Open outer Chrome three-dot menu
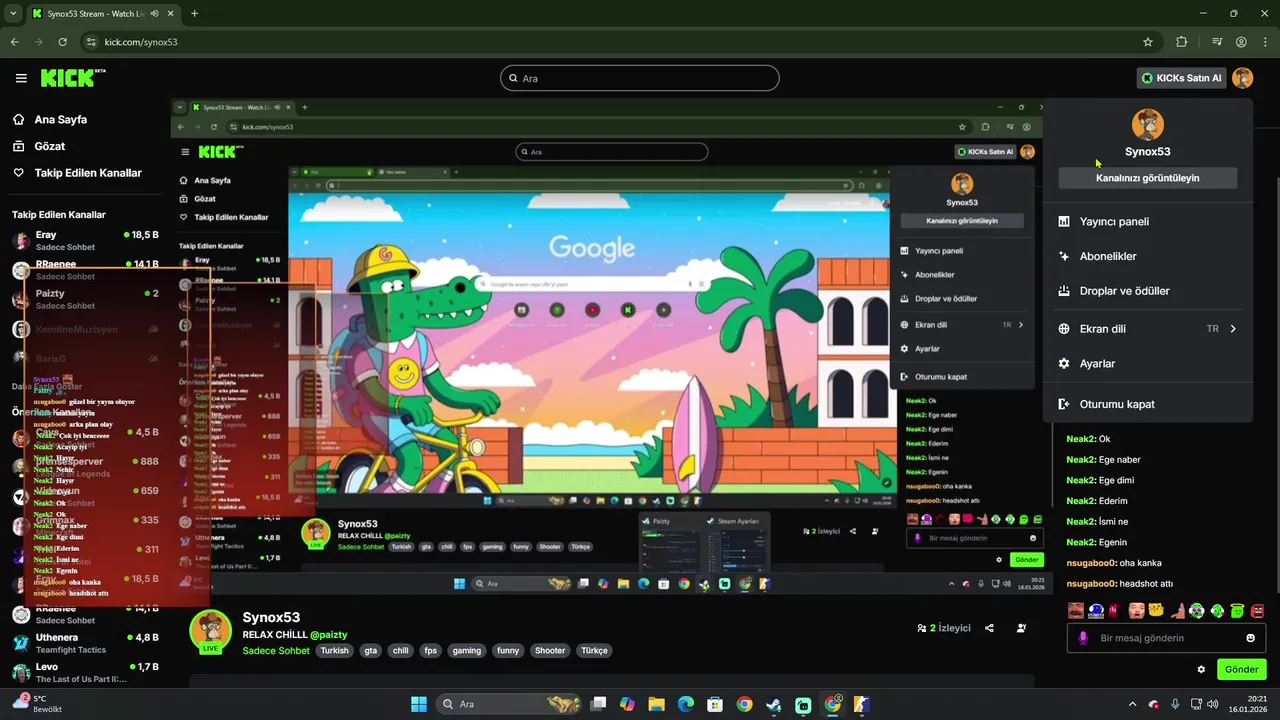 [x=1266, y=42]
